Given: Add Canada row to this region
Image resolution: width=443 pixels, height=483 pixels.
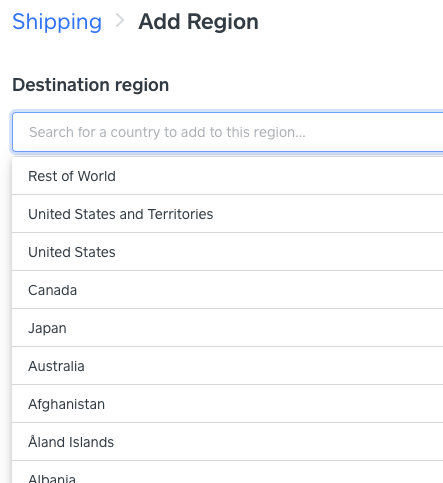Looking at the screenshot, I should tap(228, 290).
